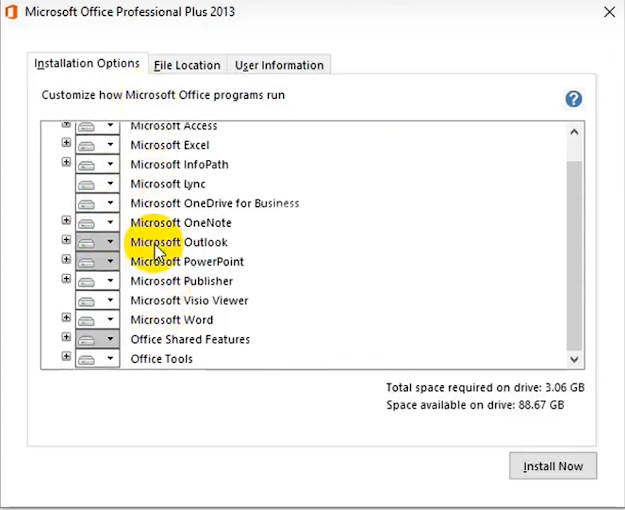Open install dropdown arrow for Microsoft Publisher
Image resolution: width=625 pixels, height=510 pixels.
pos(110,281)
